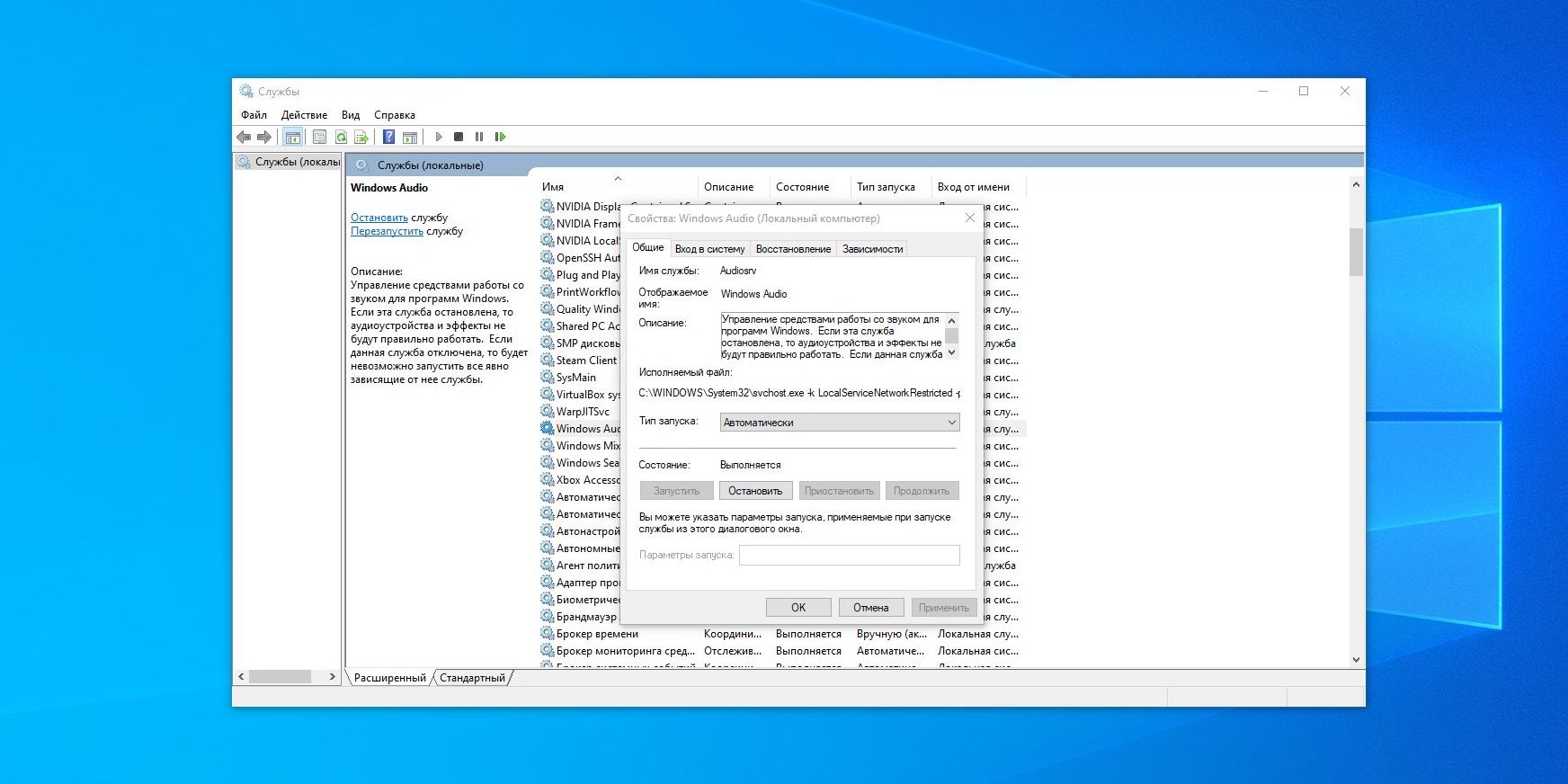
Task: Open Help with the blue question-mark icon
Action: pyautogui.click(x=388, y=137)
